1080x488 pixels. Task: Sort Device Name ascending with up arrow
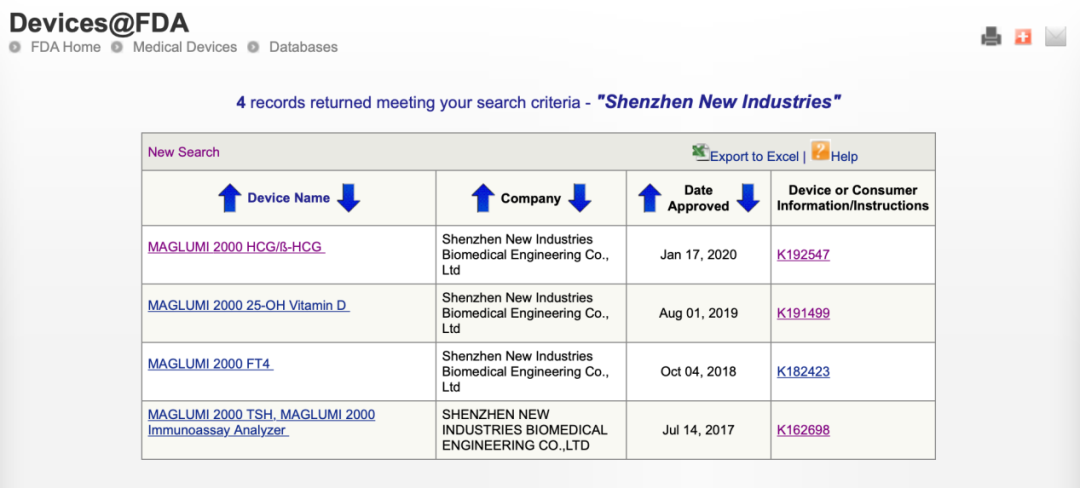pos(229,198)
